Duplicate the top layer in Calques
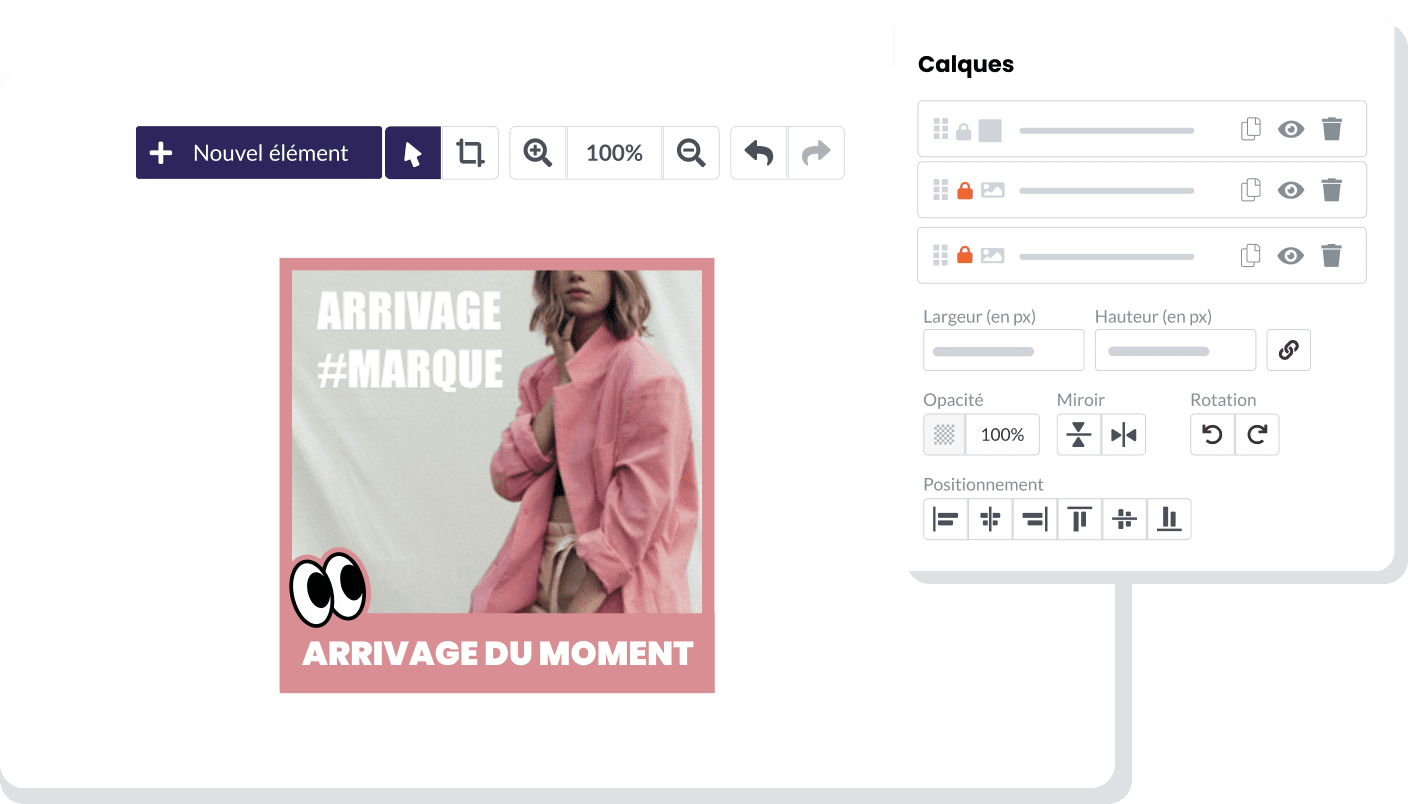Screen dimensions: 1408x804 [1250, 129]
